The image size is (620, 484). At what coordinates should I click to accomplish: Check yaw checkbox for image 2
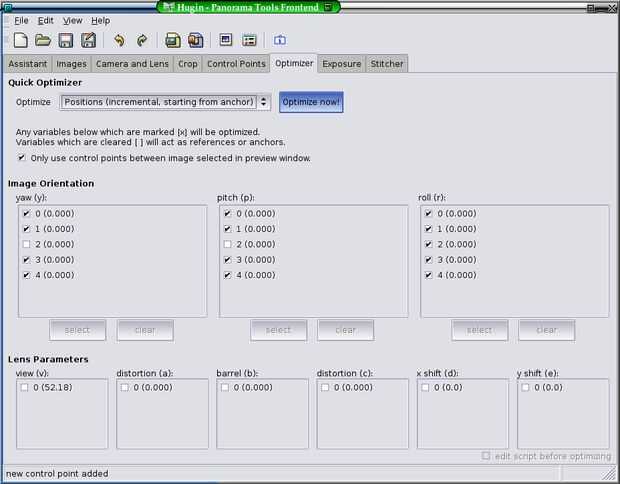pyautogui.click(x=26, y=244)
